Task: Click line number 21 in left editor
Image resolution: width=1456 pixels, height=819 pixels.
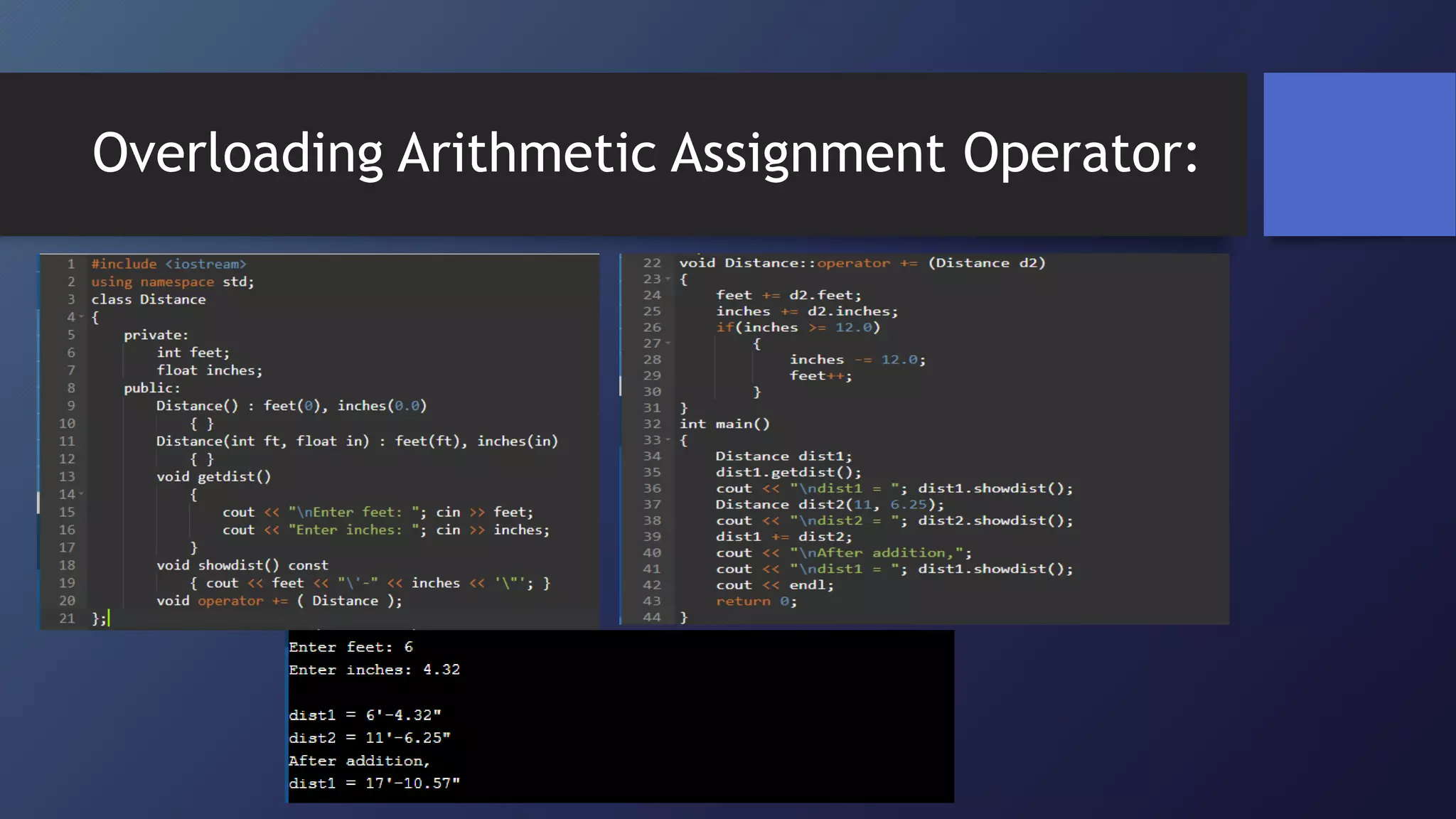Action: [x=67, y=618]
